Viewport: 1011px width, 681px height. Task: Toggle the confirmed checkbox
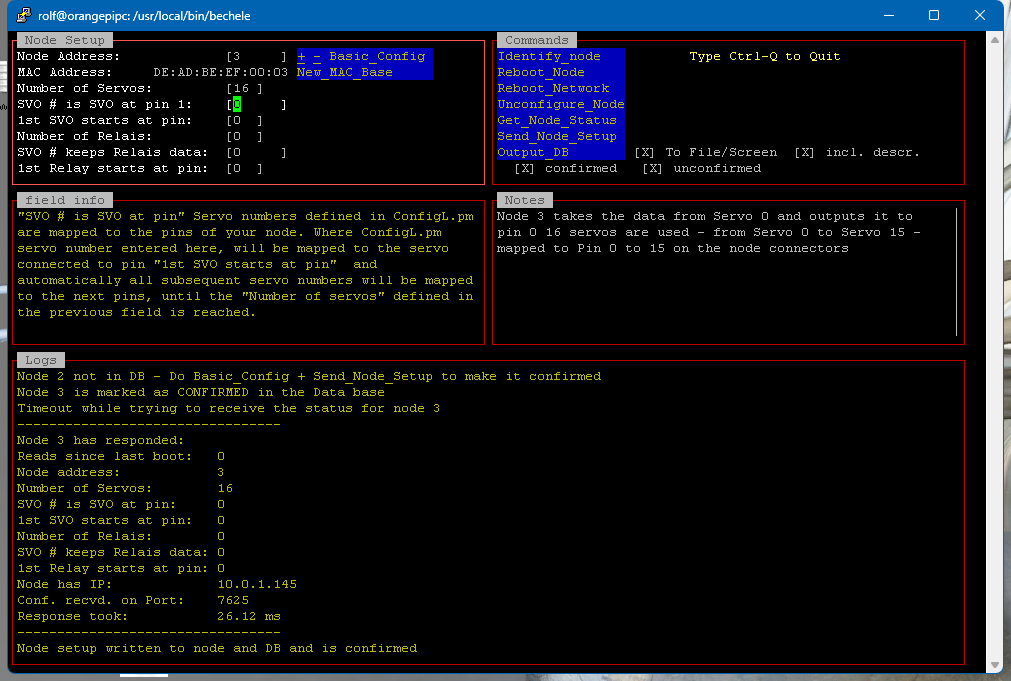coord(525,168)
